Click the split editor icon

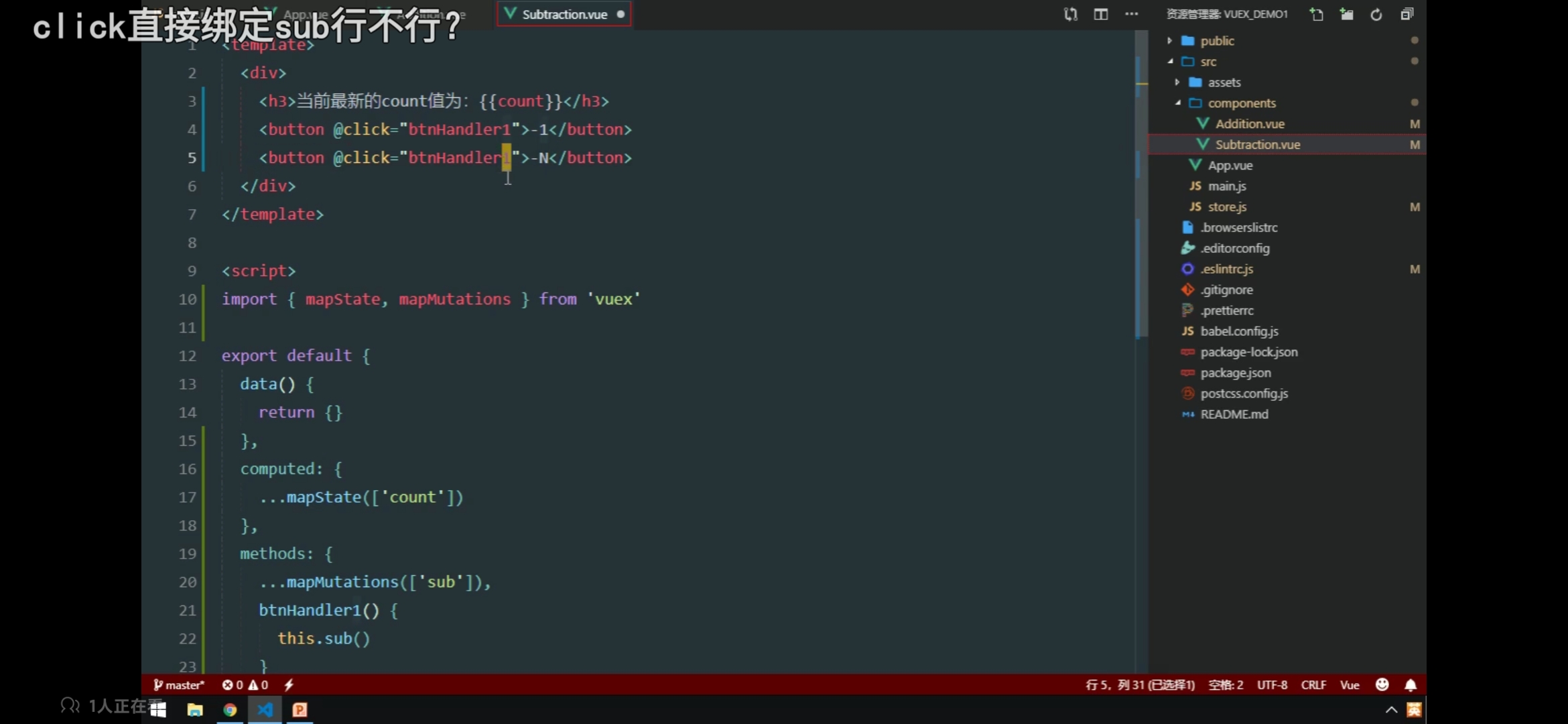(1100, 14)
